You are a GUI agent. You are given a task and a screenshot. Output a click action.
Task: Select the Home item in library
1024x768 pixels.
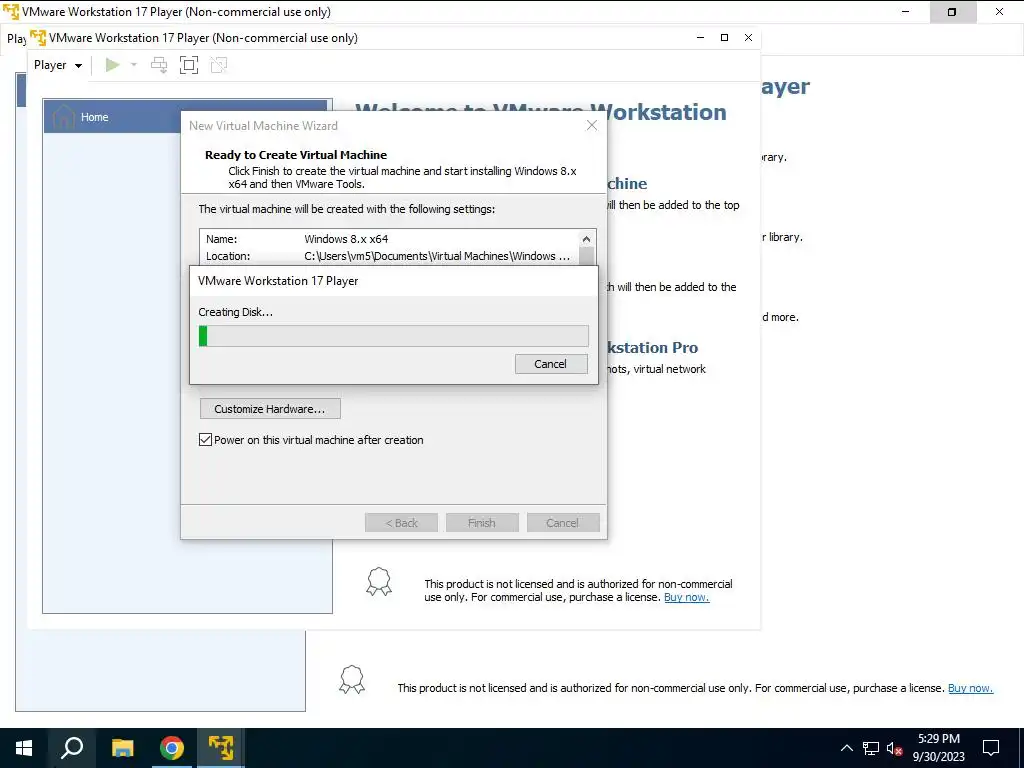[x=187, y=117]
